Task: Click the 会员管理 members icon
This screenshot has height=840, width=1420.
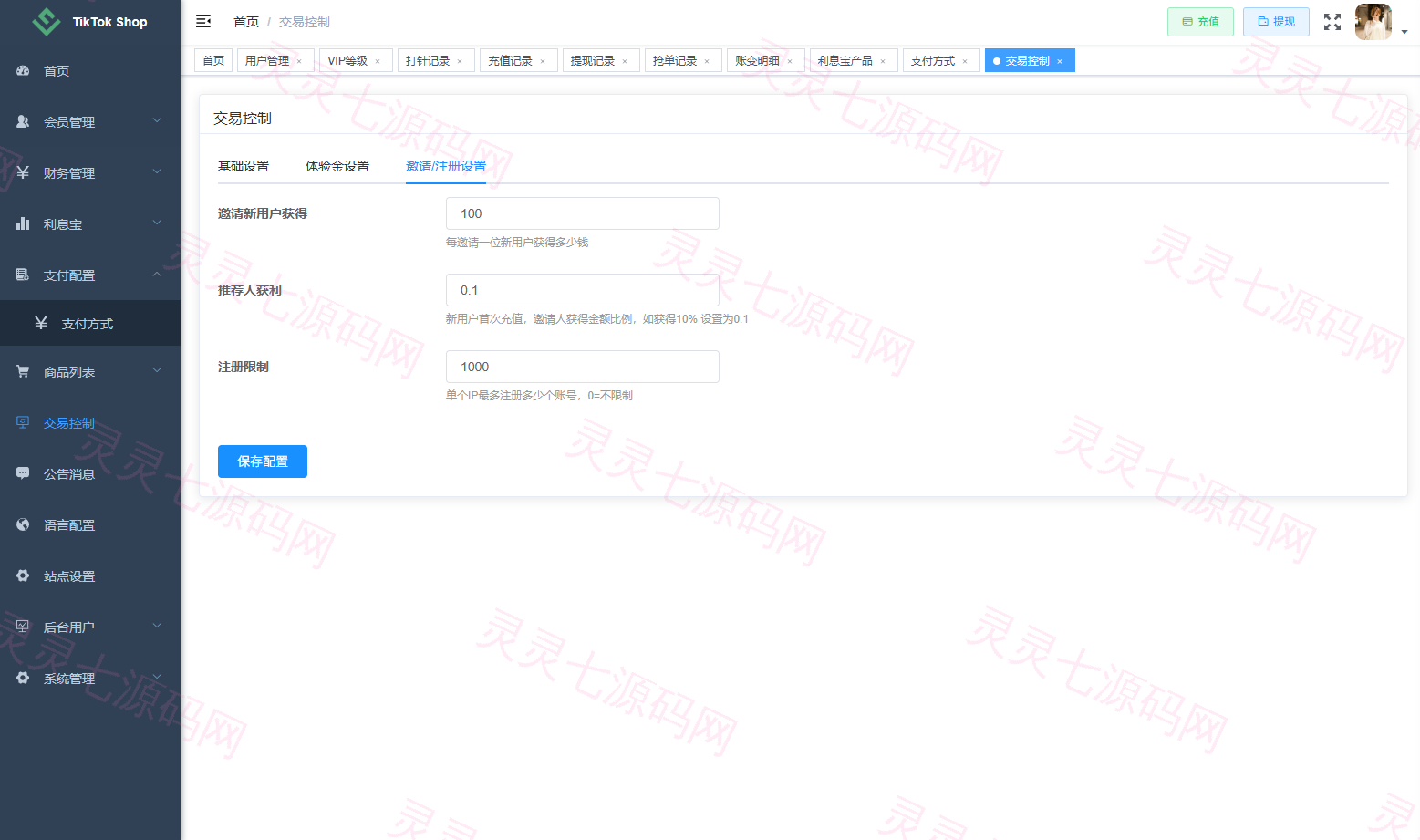Action: tap(23, 121)
